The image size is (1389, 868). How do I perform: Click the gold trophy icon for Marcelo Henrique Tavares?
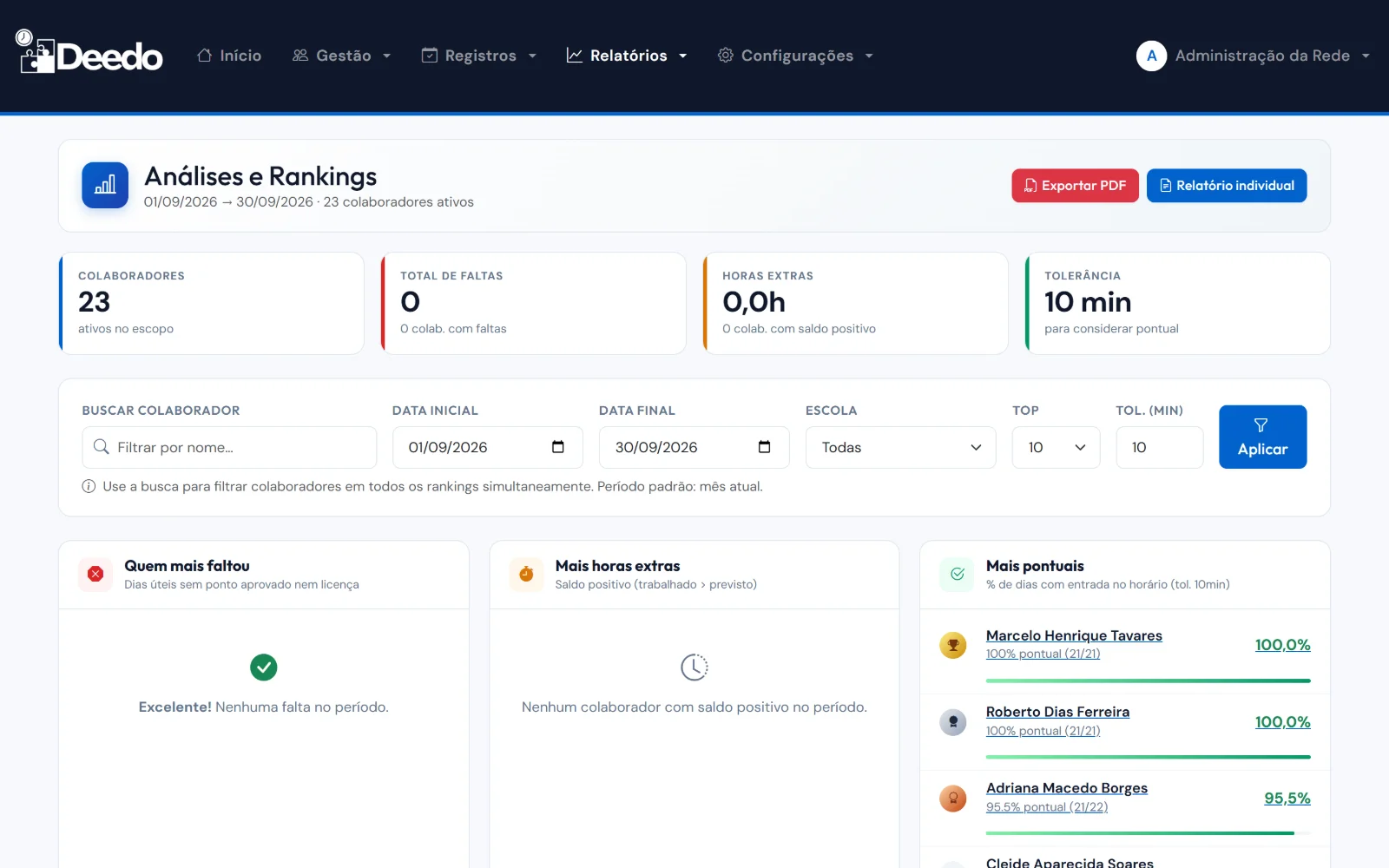tap(953, 645)
